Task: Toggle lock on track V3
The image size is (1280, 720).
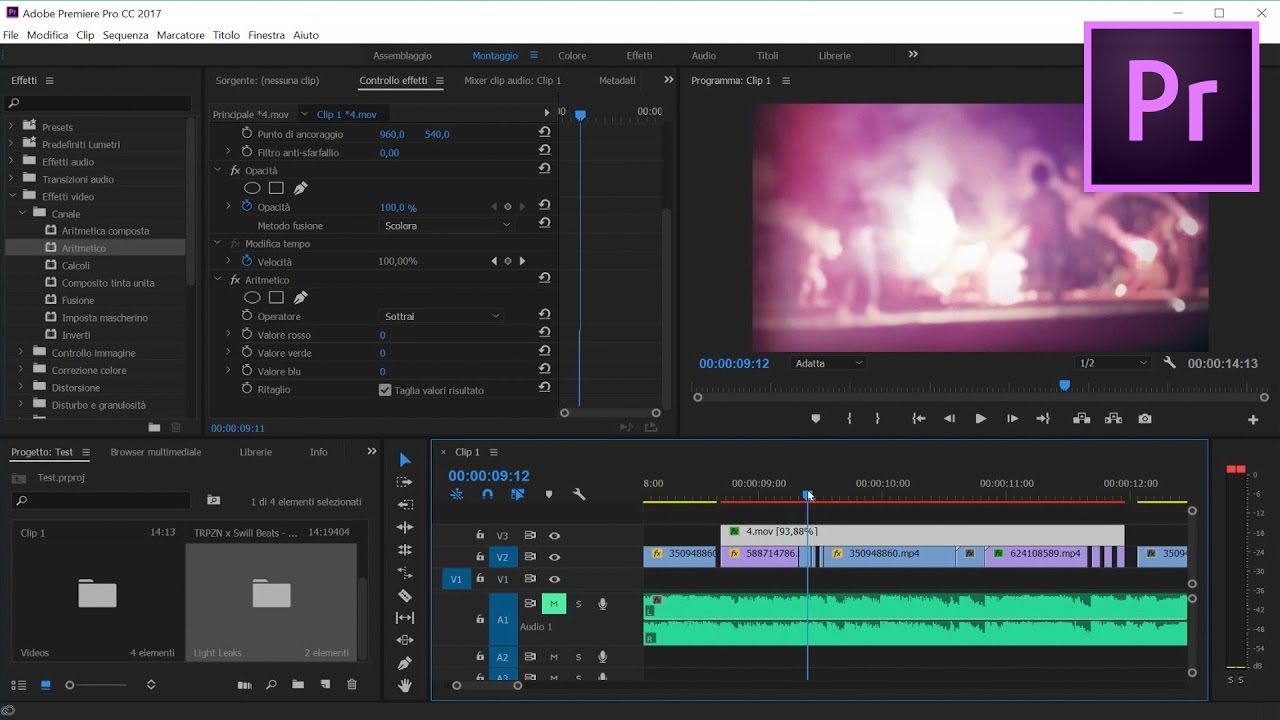Action: [x=480, y=536]
